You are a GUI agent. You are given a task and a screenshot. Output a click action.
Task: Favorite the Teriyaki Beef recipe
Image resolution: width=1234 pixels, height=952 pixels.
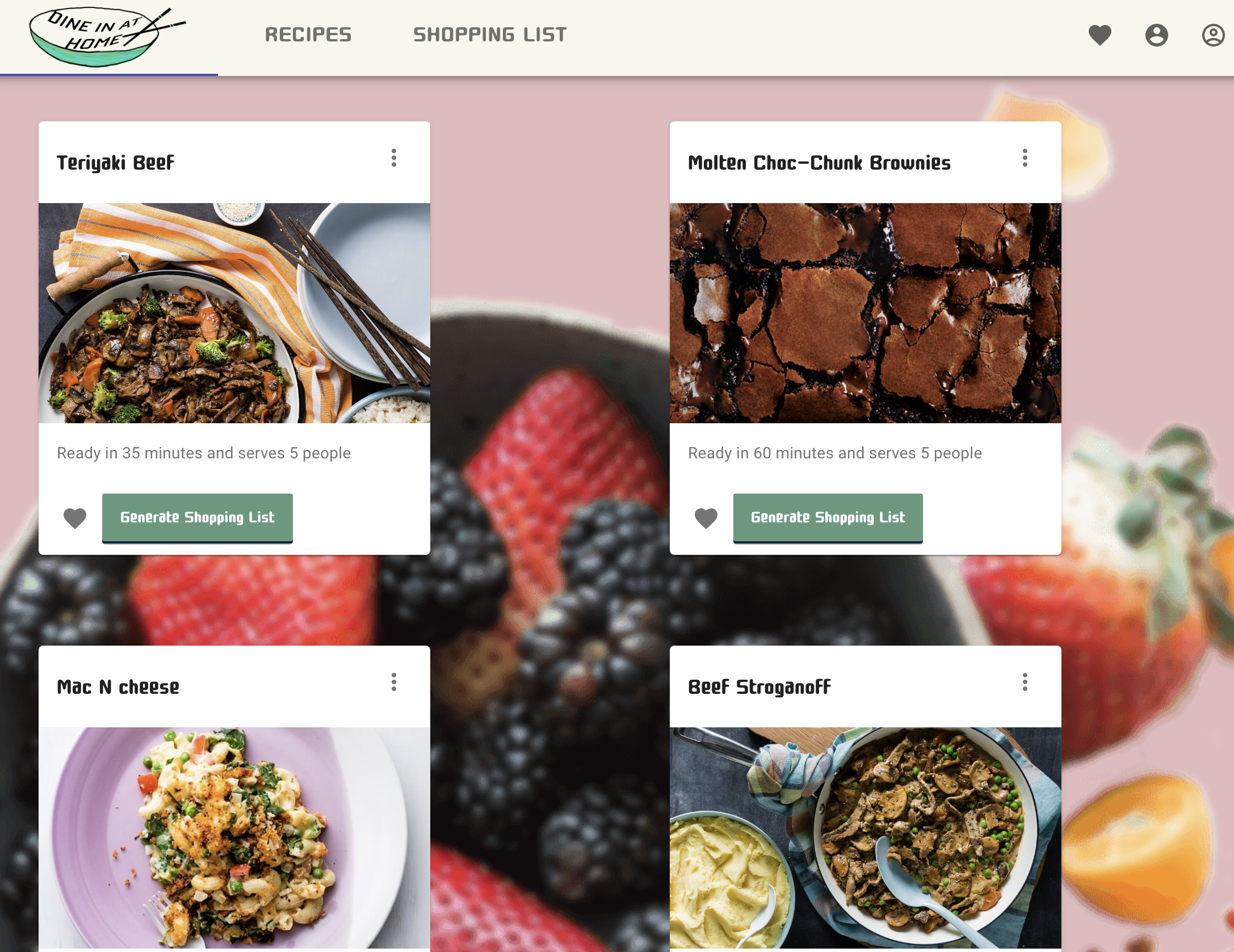tap(75, 518)
